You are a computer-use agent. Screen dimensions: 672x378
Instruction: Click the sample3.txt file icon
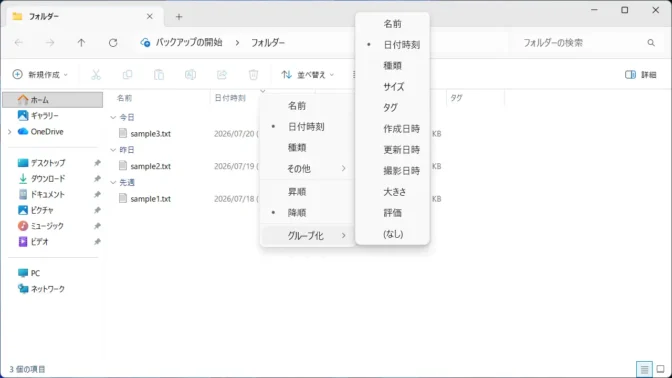[x=123, y=133]
